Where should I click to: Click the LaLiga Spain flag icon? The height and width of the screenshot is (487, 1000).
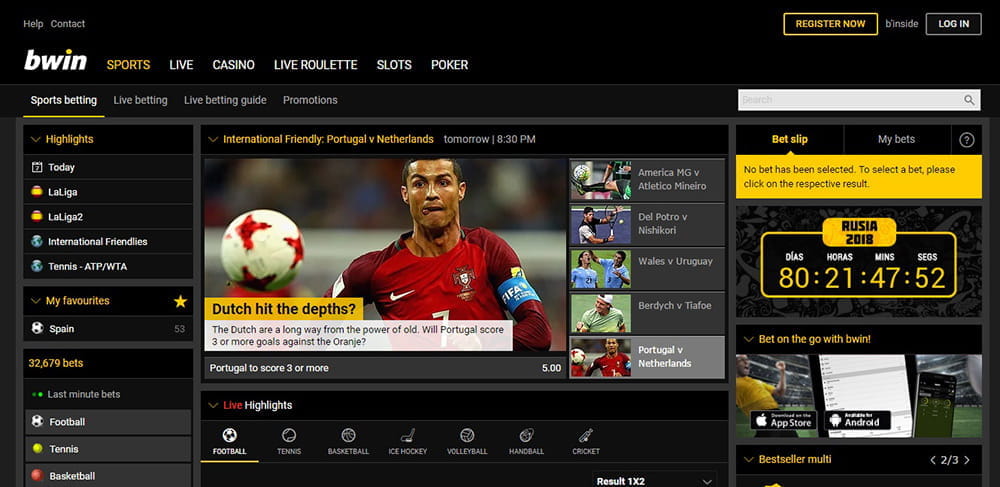click(x=37, y=191)
